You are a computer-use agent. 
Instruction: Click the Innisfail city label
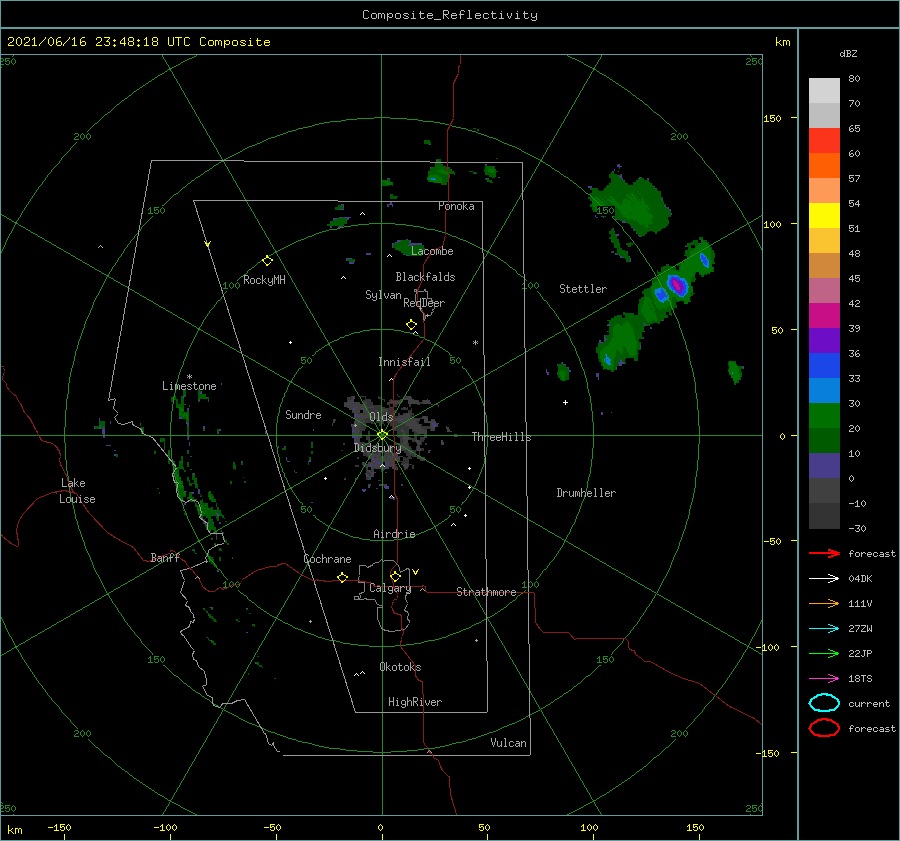pos(404,362)
